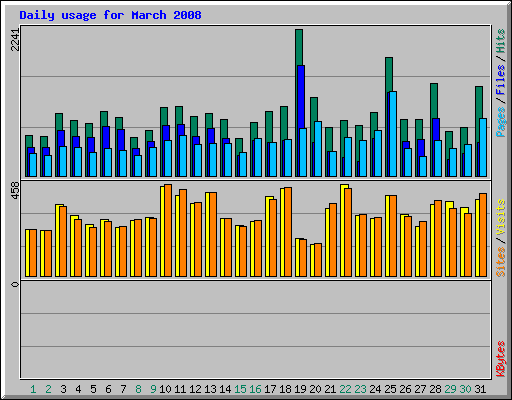
Task: Select day 1 on the x-axis
Action: coord(33,389)
